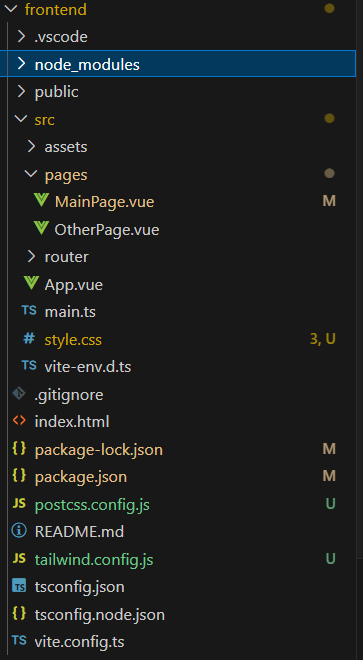The width and height of the screenshot is (363, 660).
Task: Open tailwind.config.js file
Action: [x=94, y=560]
